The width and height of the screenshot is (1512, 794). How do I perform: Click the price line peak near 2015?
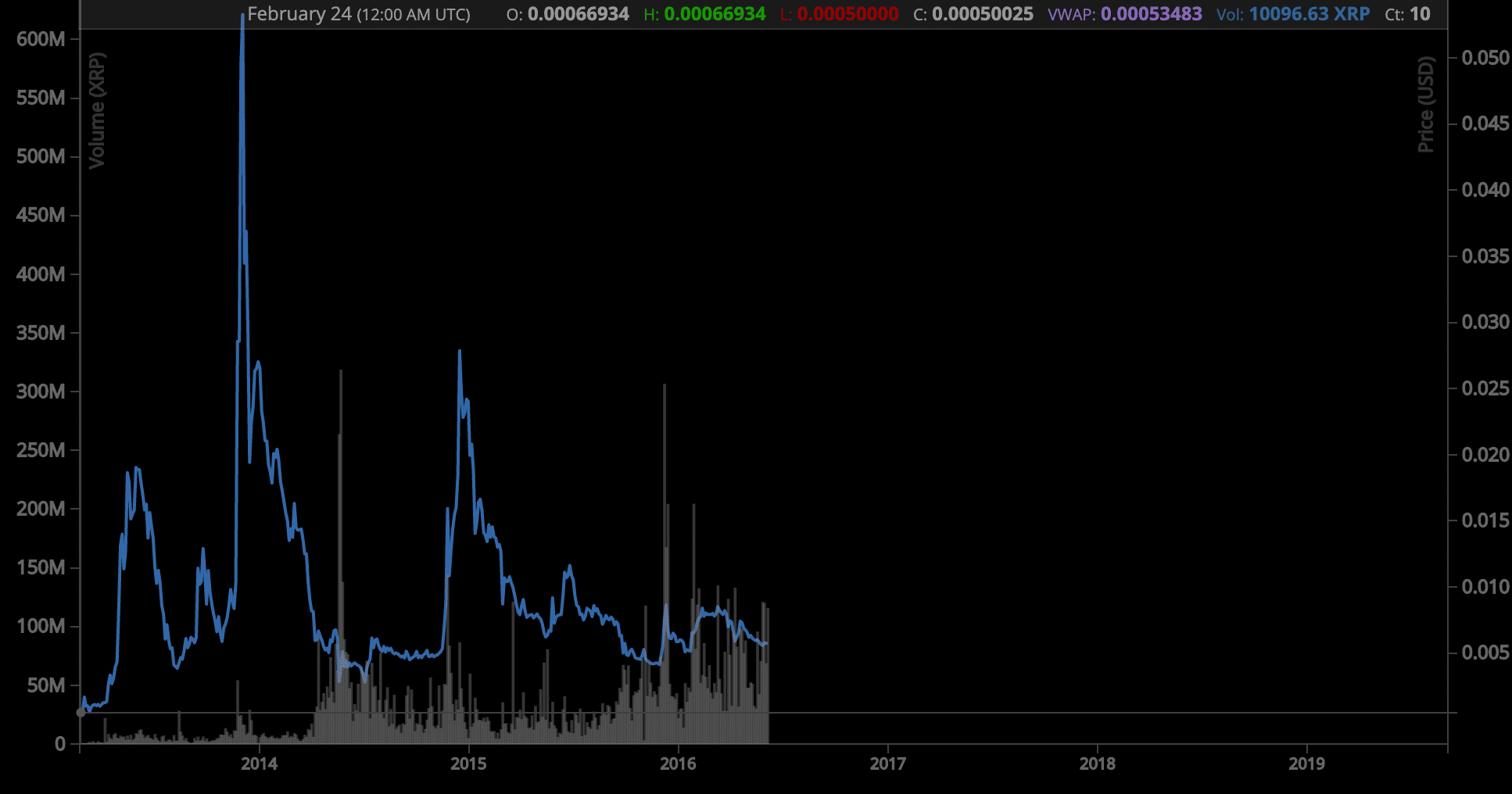point(460,352)
